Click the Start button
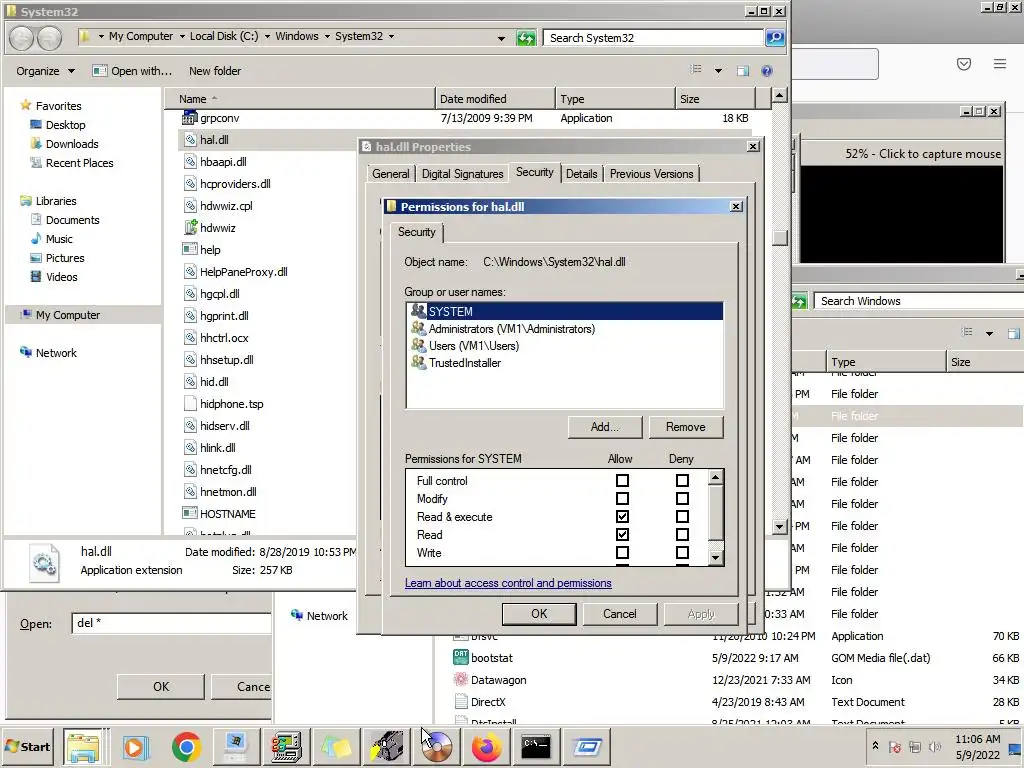The height and width of the screenshot is (768, 1024). point(27,746)
